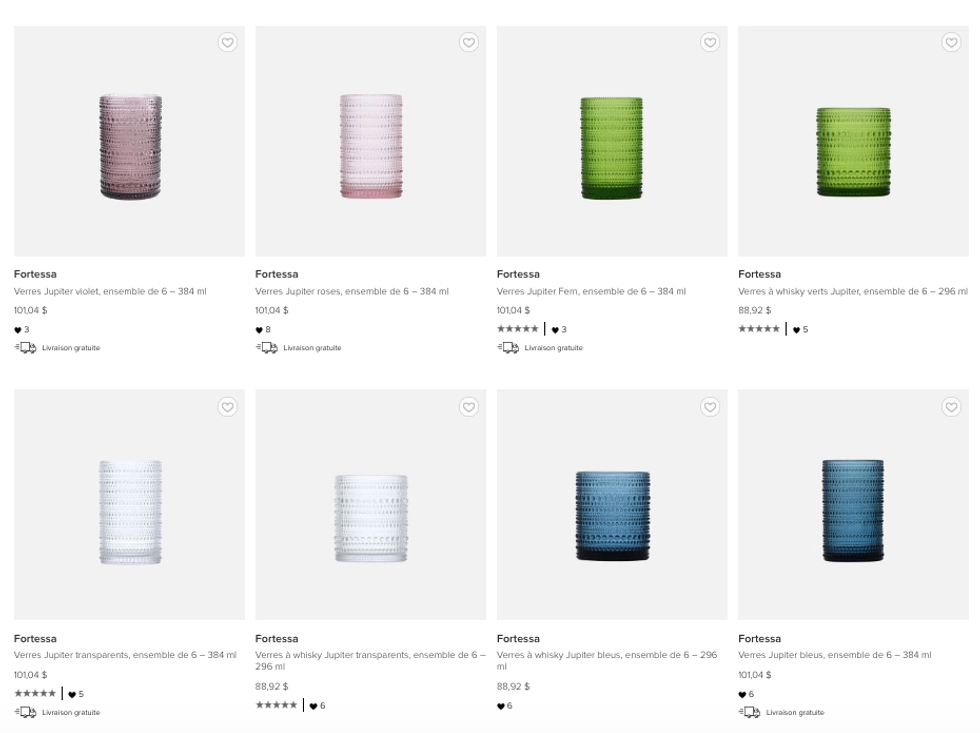Click the pink Jupiter glasses product image

pyautogui.click(x=370, y=140)
